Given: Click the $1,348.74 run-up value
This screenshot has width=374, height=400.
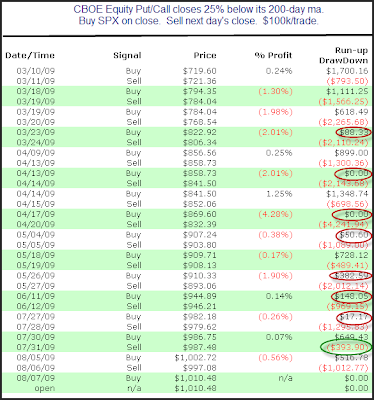Looking at the screenshot, I should [347, 194].
